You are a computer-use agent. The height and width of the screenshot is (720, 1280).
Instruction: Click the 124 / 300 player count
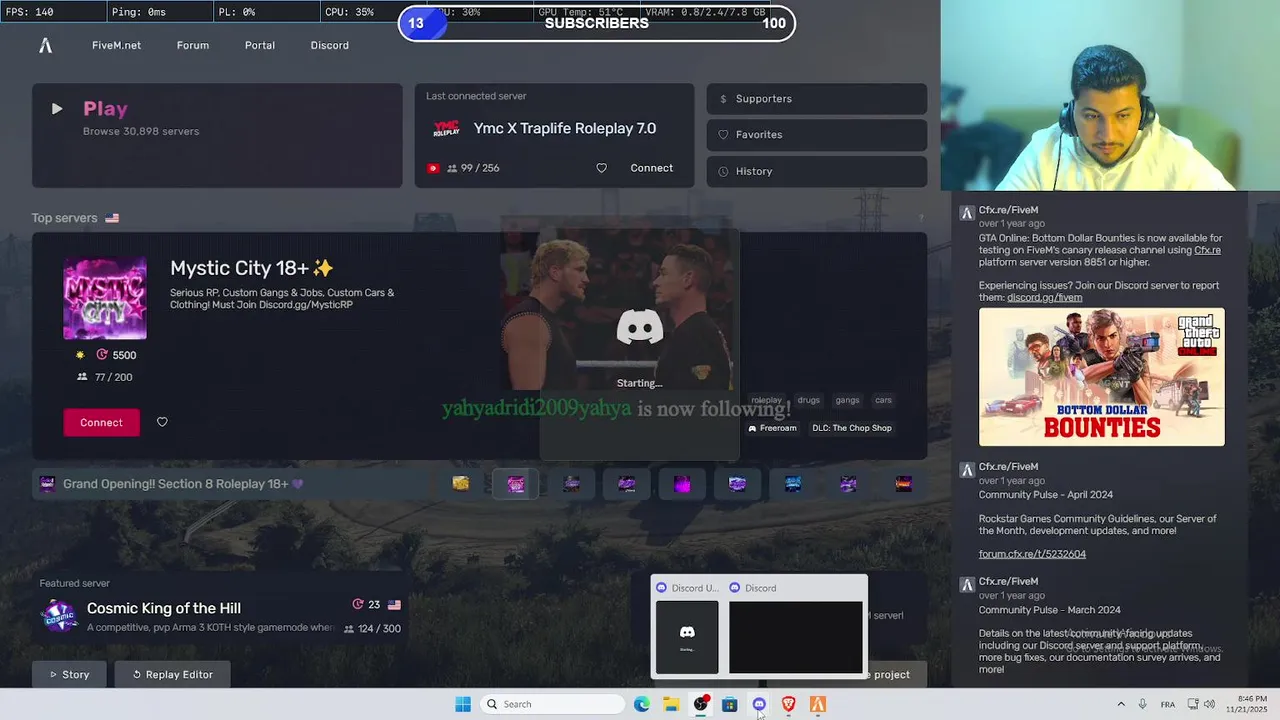(379, 629)
